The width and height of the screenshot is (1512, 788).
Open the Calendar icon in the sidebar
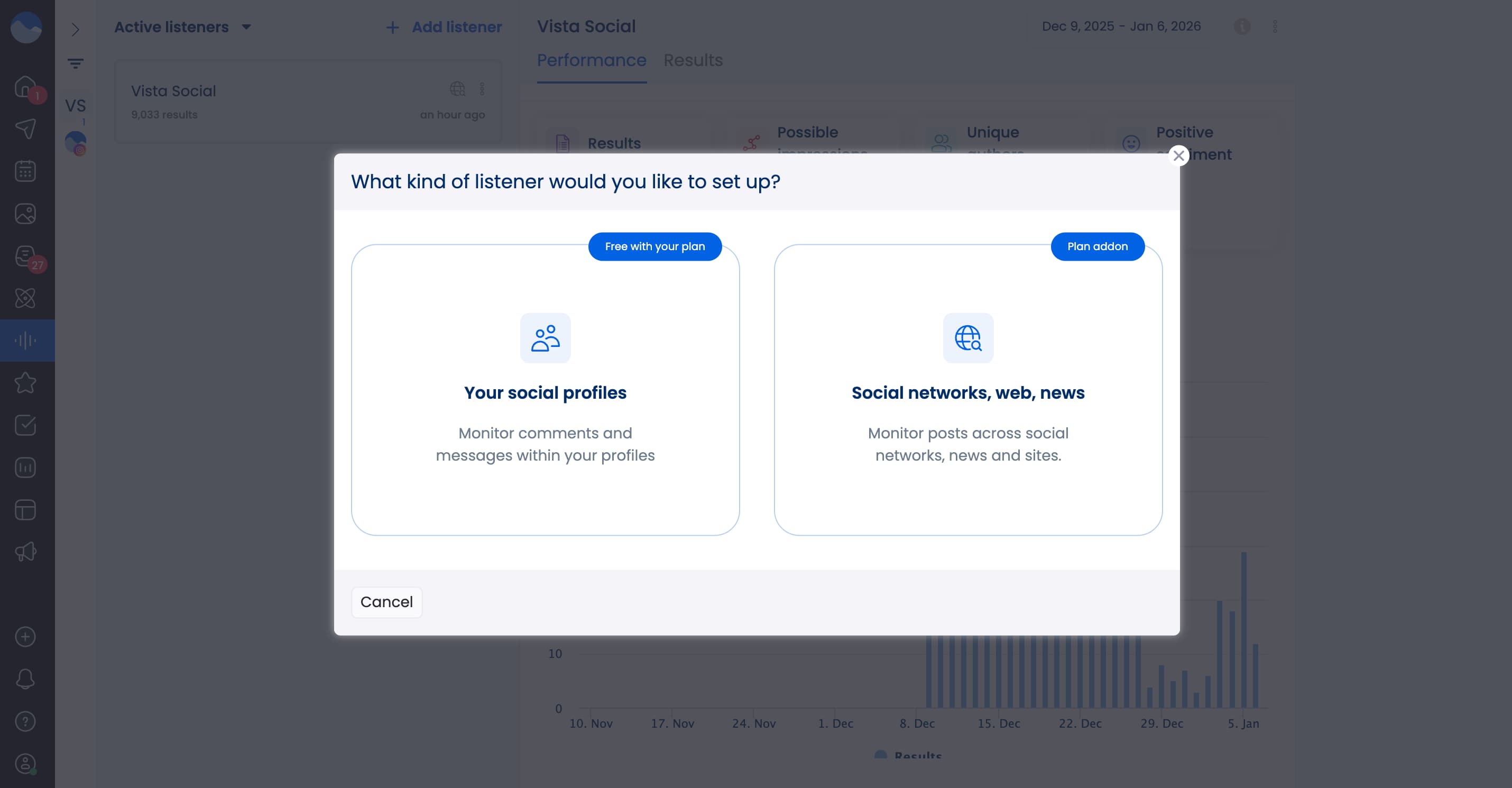click(25, 171)
